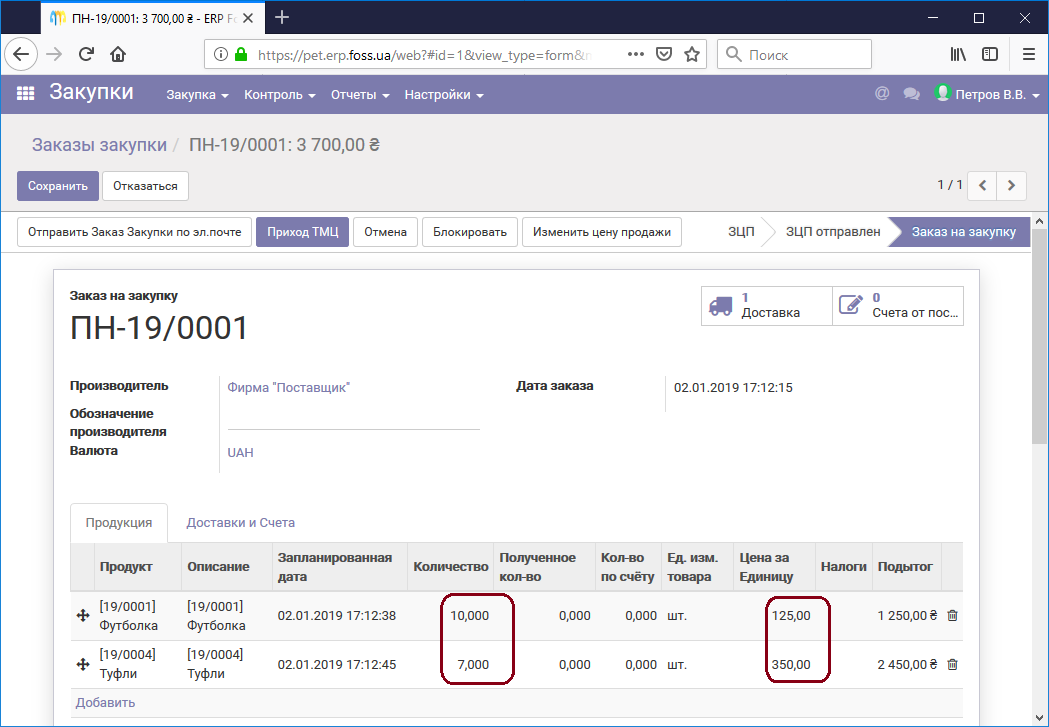Open site information icon in address bar

[221, 54]
